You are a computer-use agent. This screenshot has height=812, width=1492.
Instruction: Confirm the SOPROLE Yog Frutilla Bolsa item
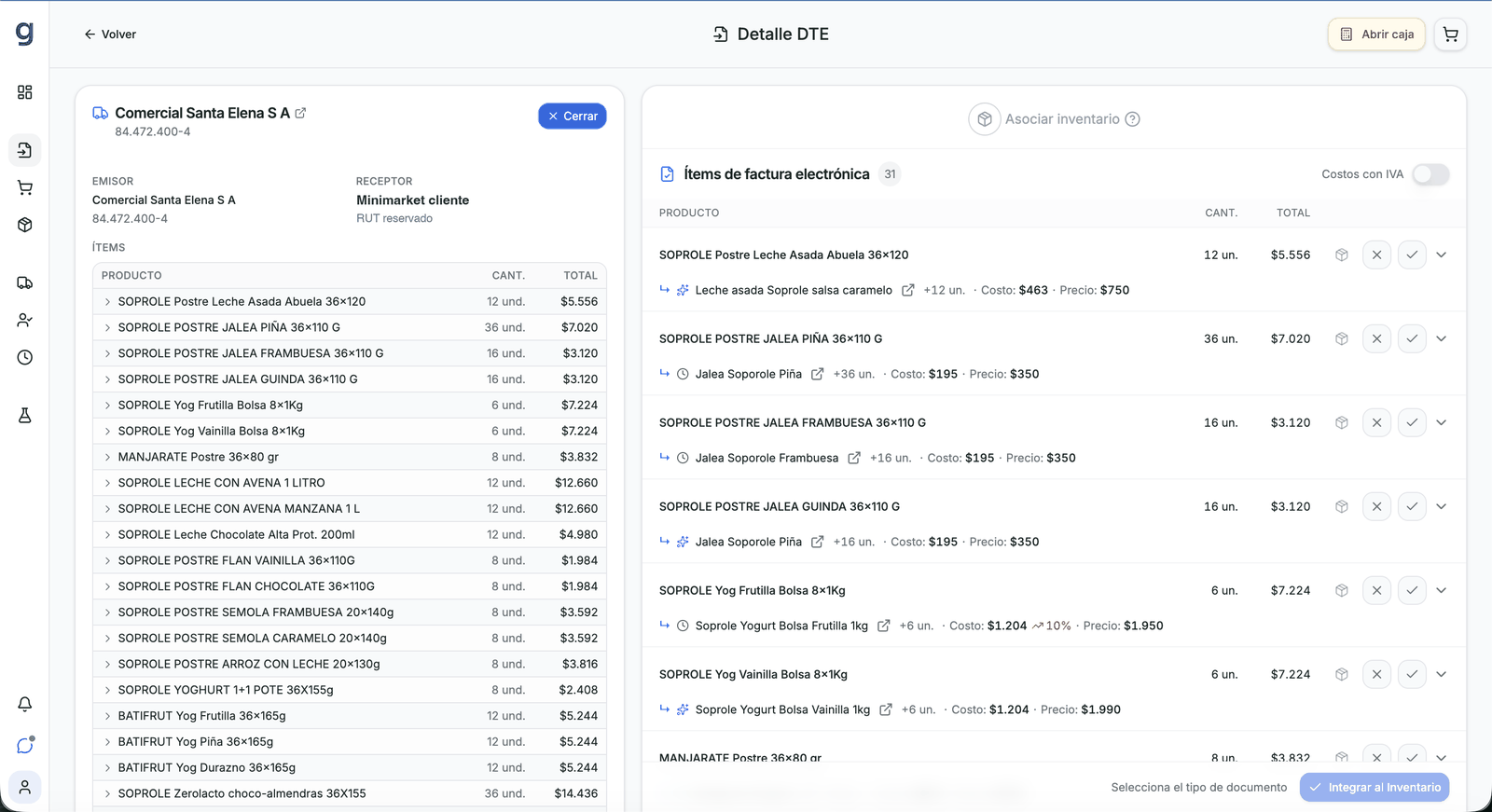1412,590
